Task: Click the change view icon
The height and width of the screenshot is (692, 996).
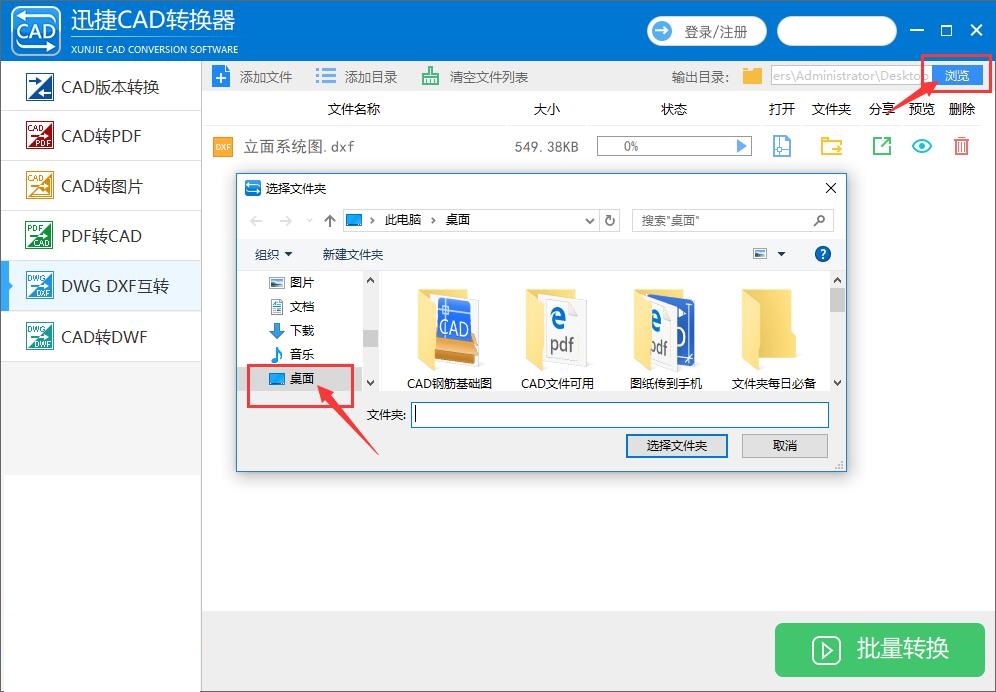Action: [760, 254]
